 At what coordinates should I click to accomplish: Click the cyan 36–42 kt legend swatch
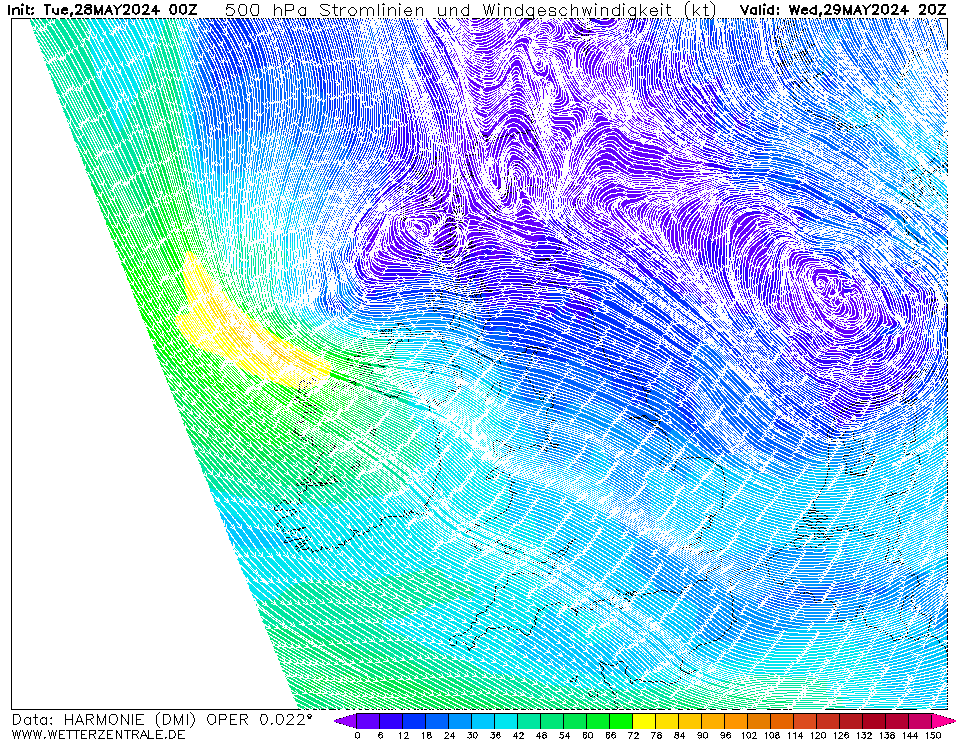506,721
